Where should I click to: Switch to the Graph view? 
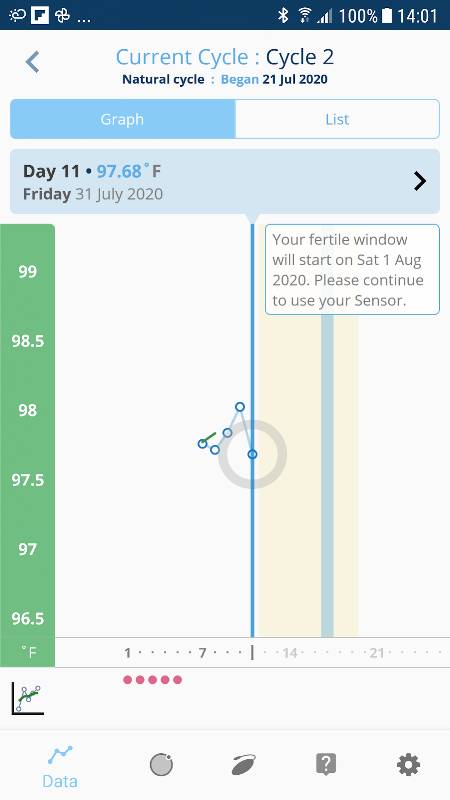[122, 119]
